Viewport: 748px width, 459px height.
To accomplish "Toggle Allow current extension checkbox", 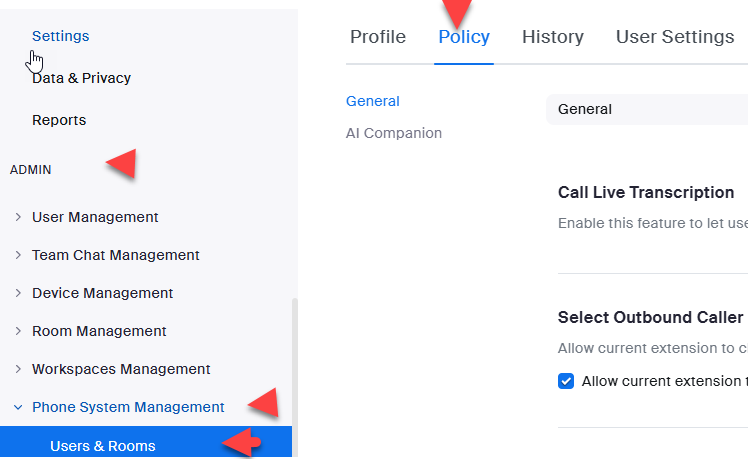I will pyautogui.click(x=566, y=381).
